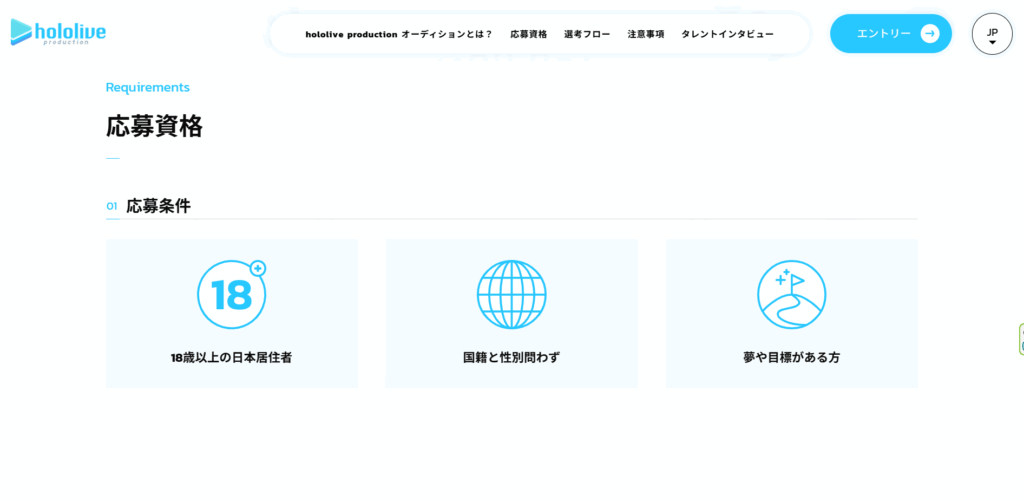Viewport: 1024px width, 501px height.
Task: Click the 応募条件 section heading
Action: click(159, 206)
